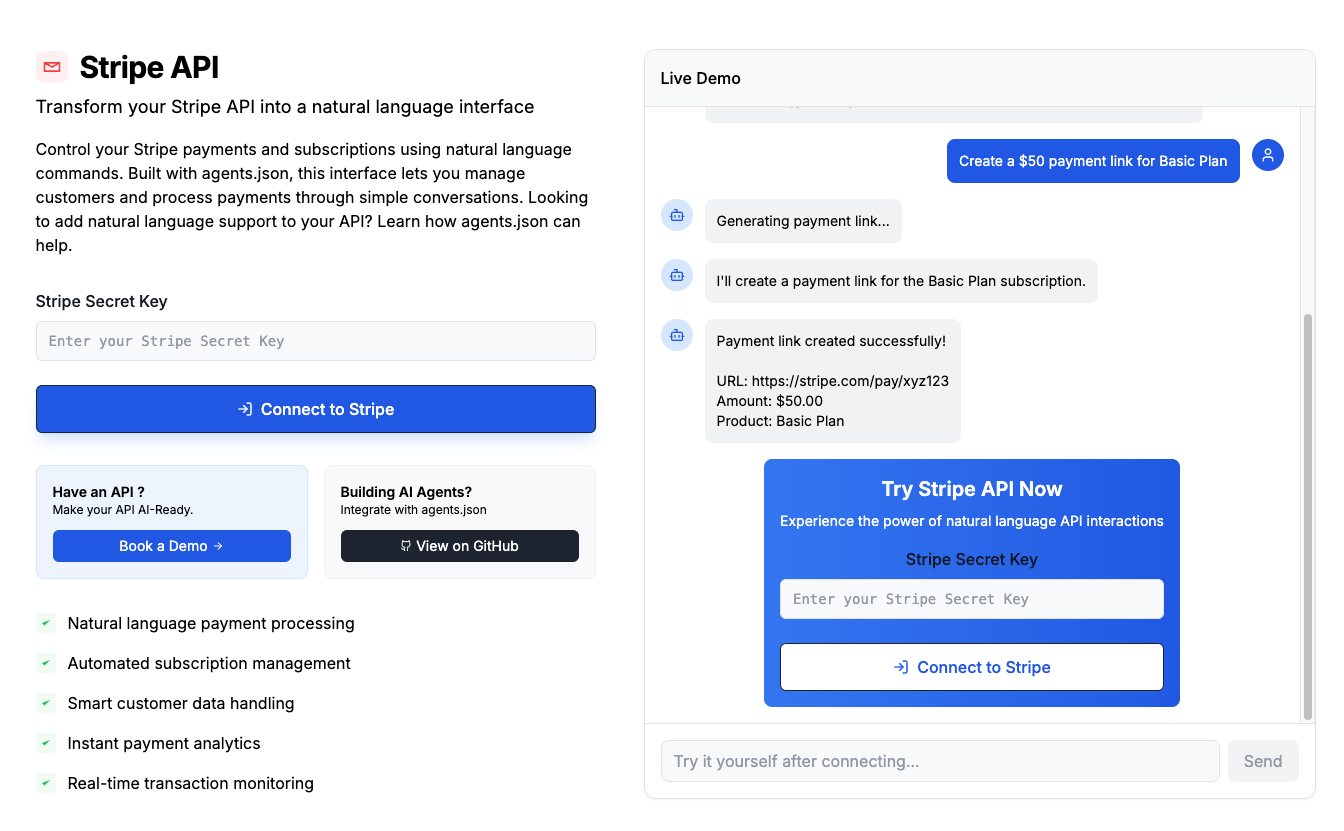Click the Send button in chat
The image size is (1344, 831).
[x=1262, y=761]
